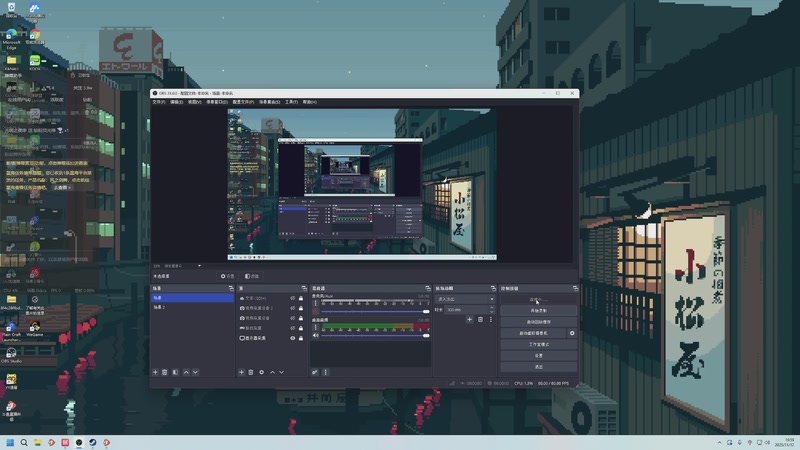800x450 pixels.
Task: Open Settings (设置) button in Controls
Action: (539, 356)
